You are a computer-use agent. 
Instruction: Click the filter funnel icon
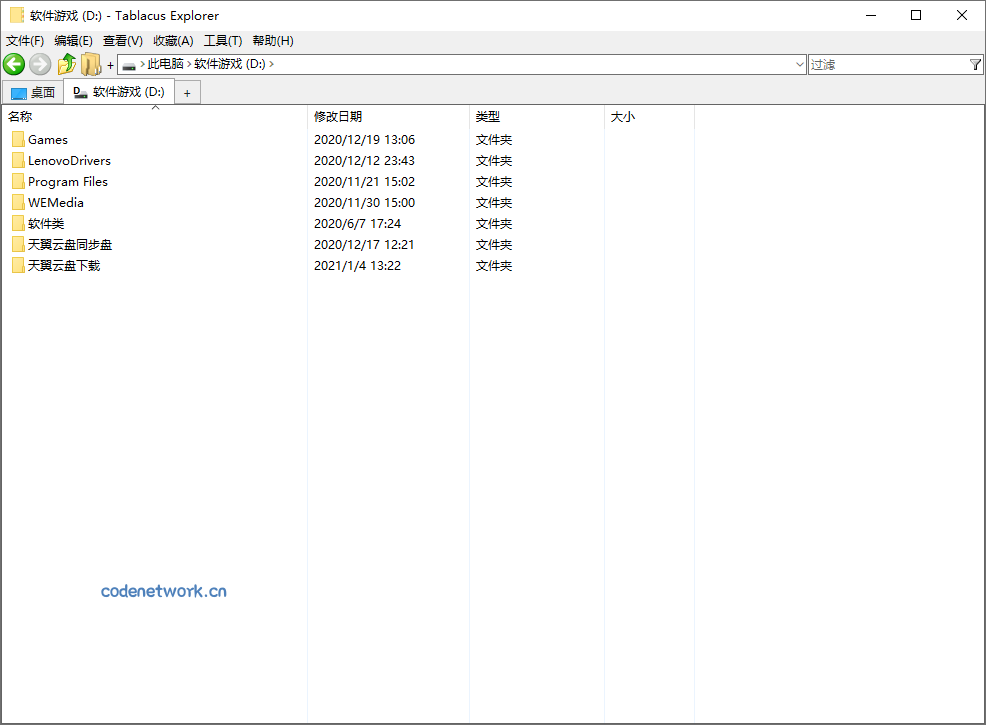[975, 64]
